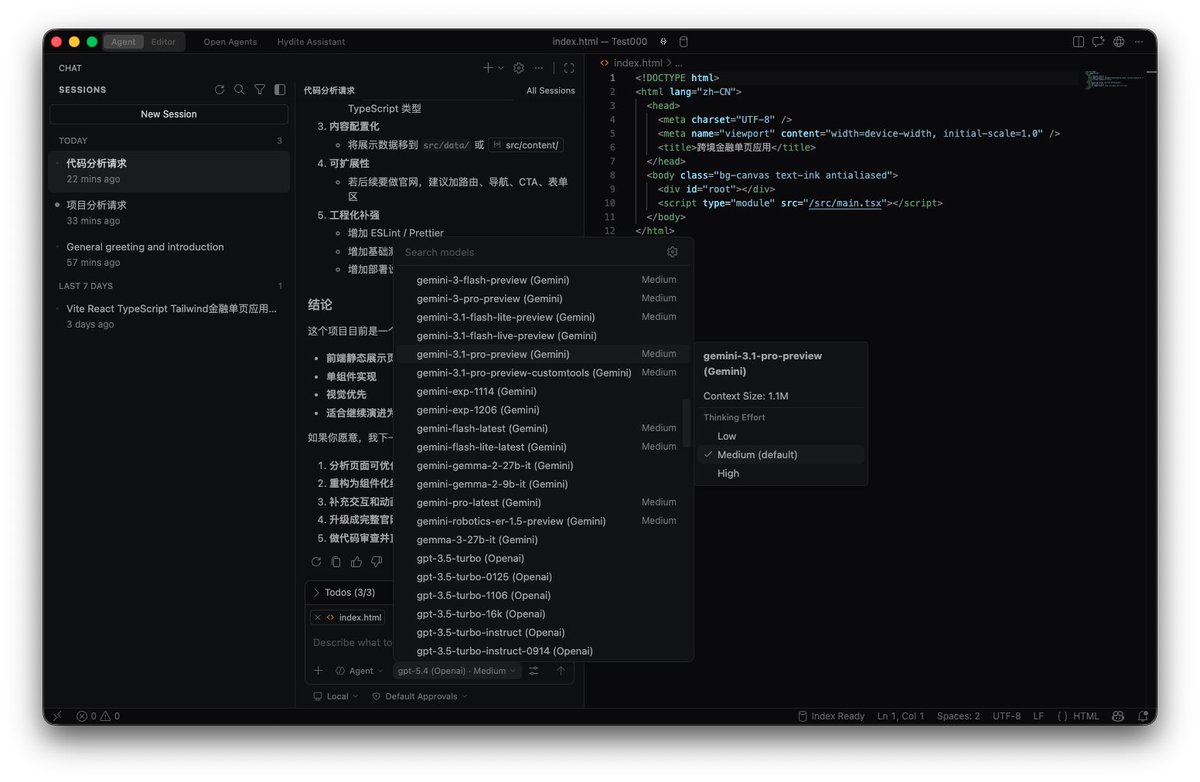Switch to Editor mode in the title bar
This screenshot has height=782, width=1200.
point(163,42)
